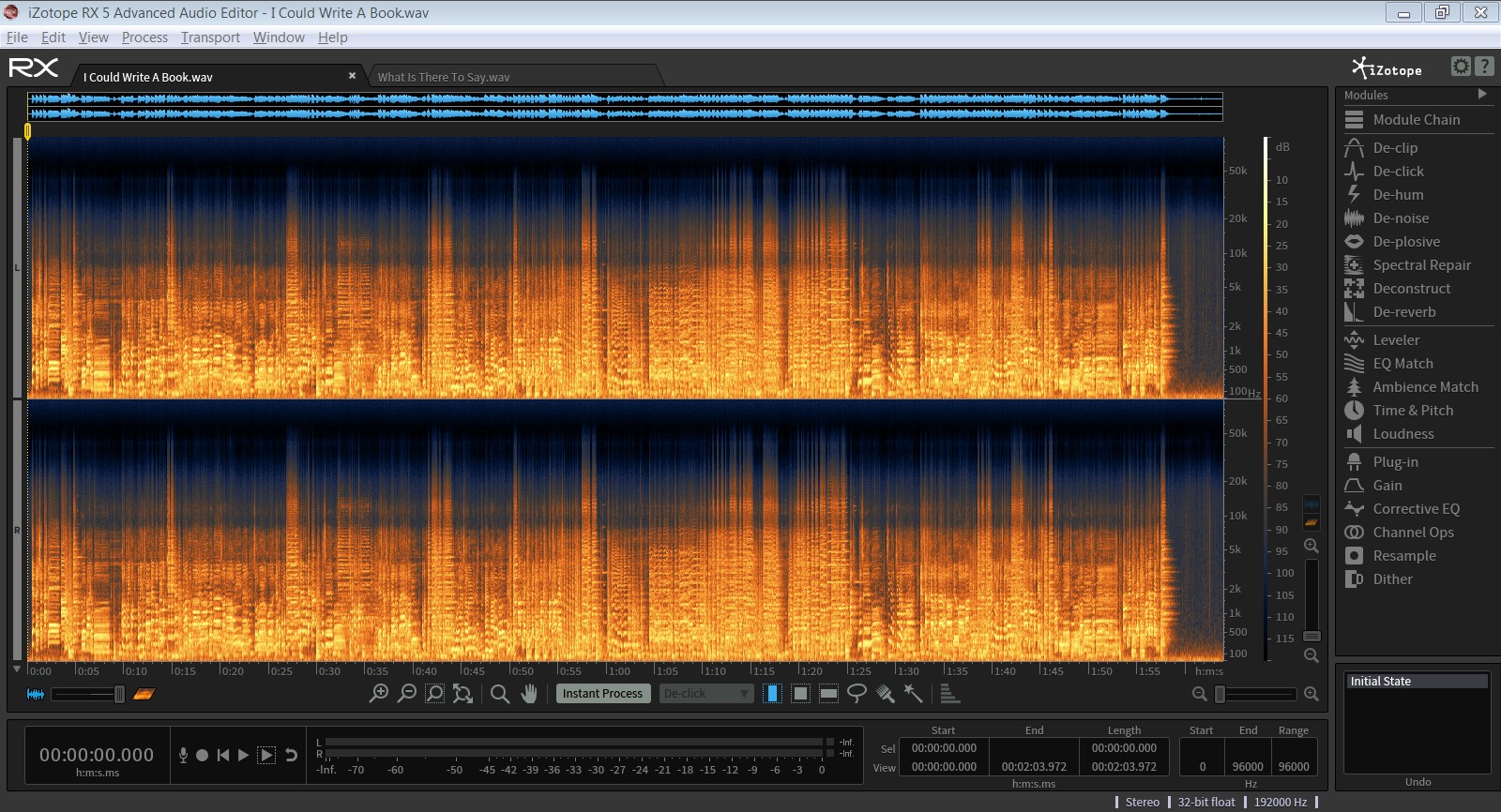Open the Process menu
The image size is (1501, 812).
point(144,38)
